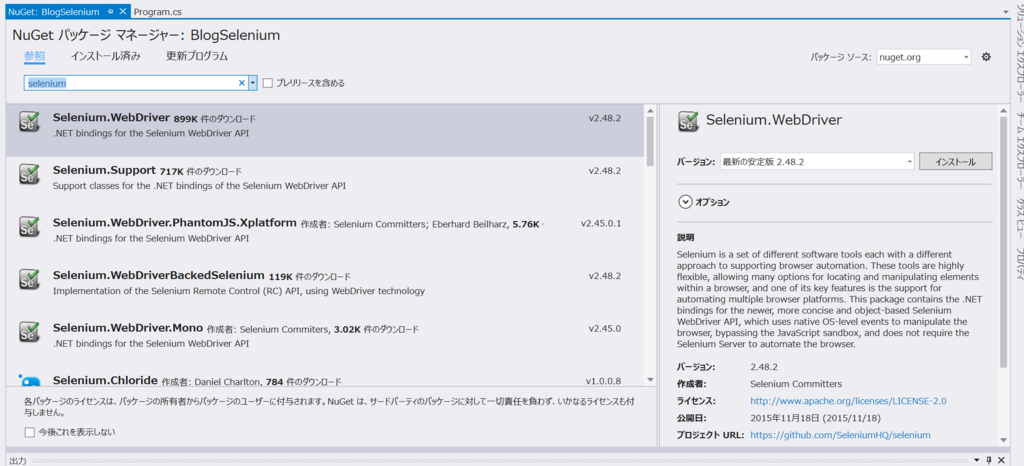Open package source settings gear
The image size is (1024, 466).
tap(986, 57)
